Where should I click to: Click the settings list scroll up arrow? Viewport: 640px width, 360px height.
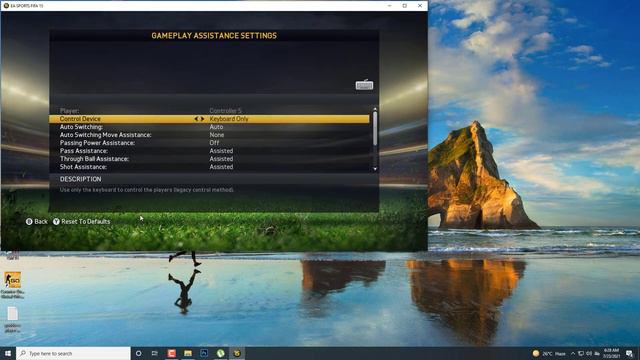click(375, 109)
